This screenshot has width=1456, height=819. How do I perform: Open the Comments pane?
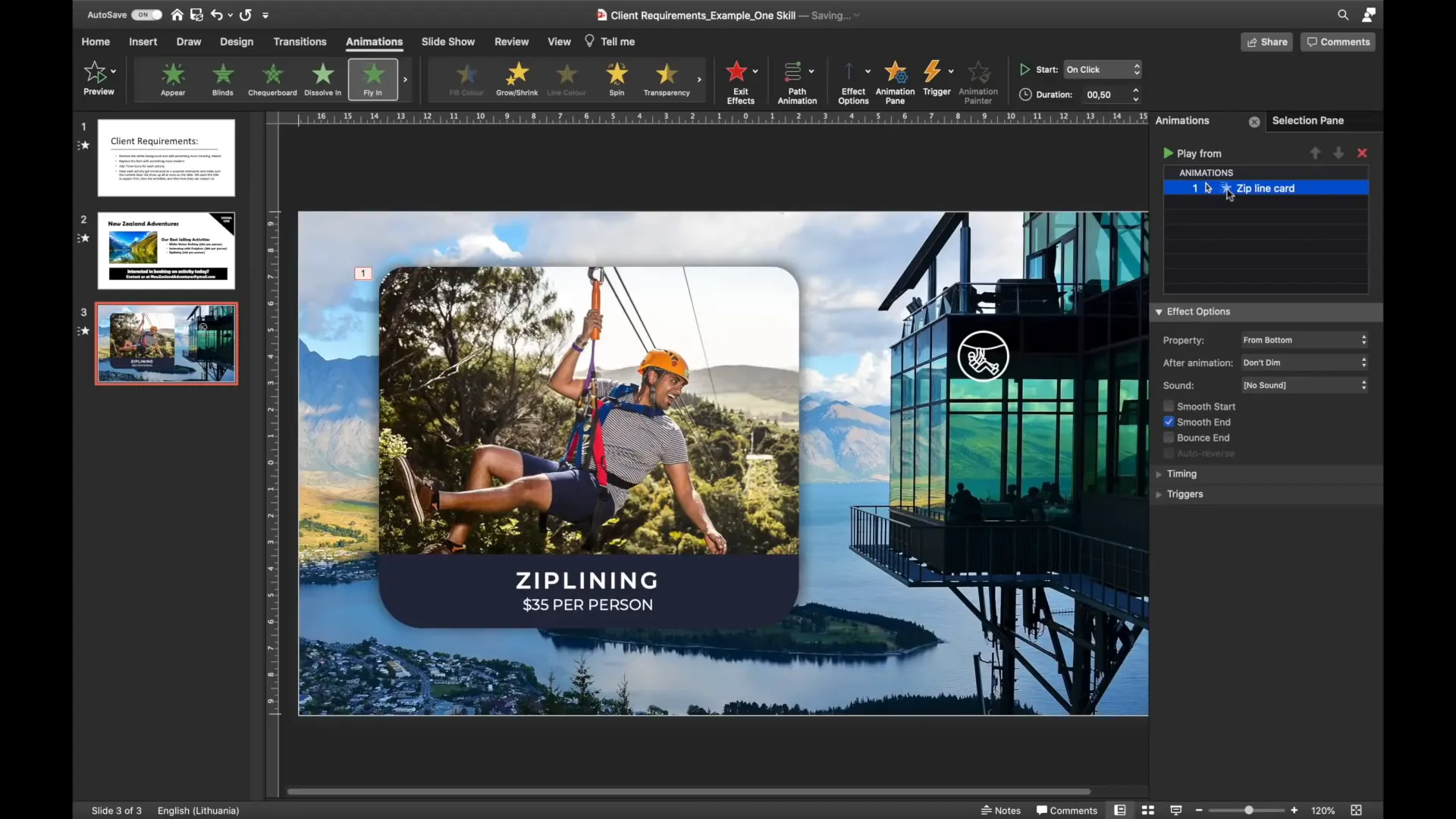click(1337, 42)
